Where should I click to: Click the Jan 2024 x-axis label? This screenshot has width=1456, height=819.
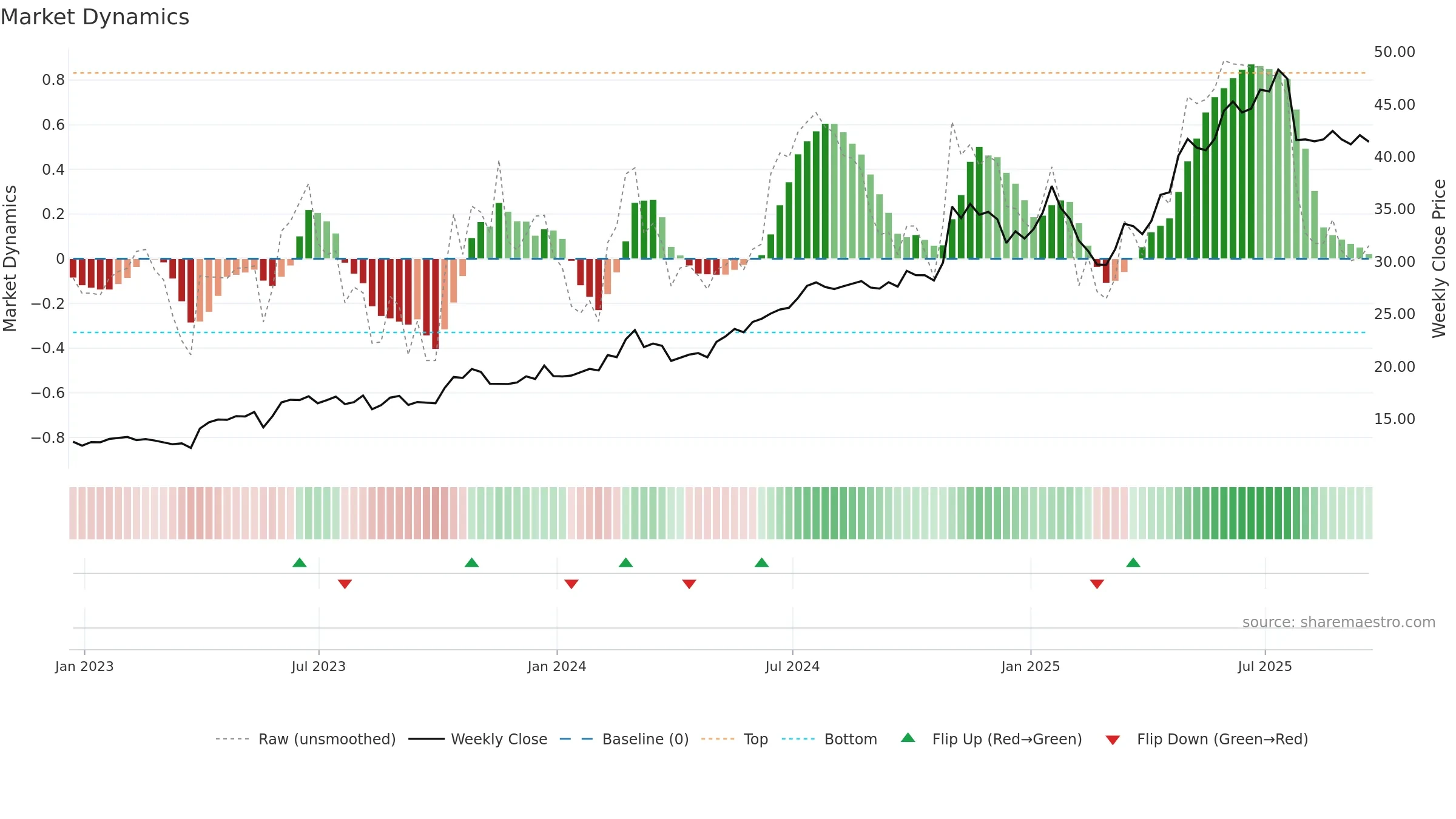point(557,666)
